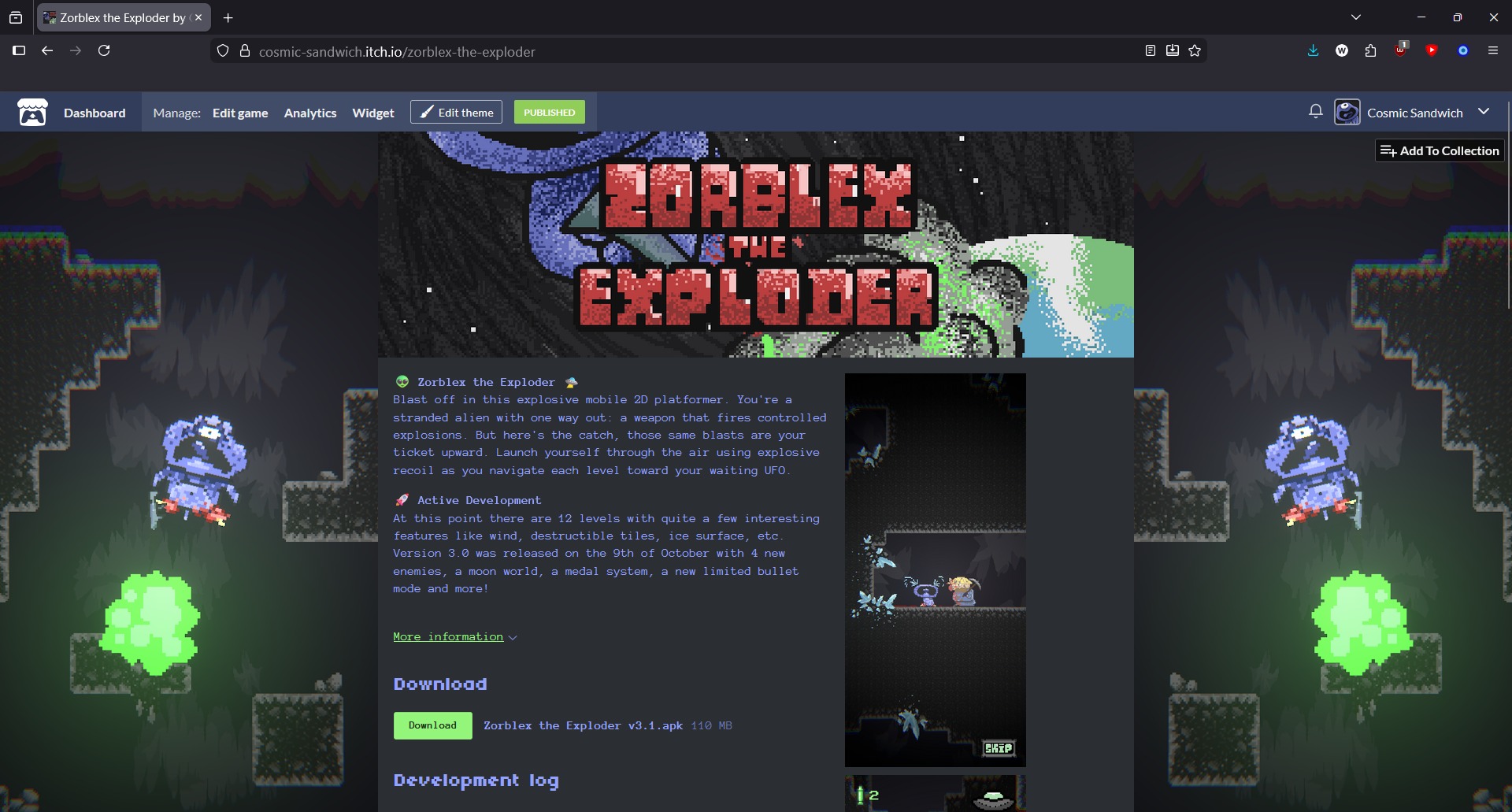Go to Edit game
Image resolution: width=1512 pixels, height=812 pixels.
point(239,113)
